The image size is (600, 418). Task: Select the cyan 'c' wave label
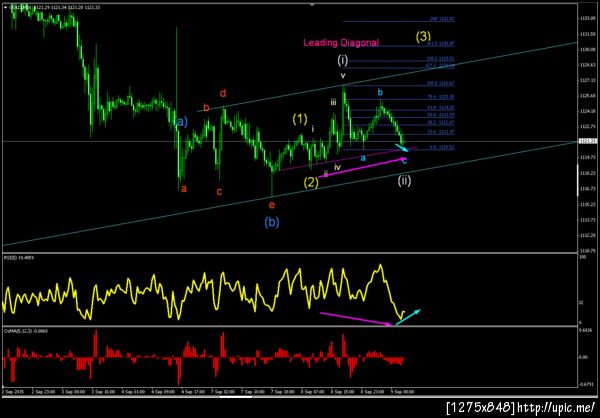click(x=404, y=161)
